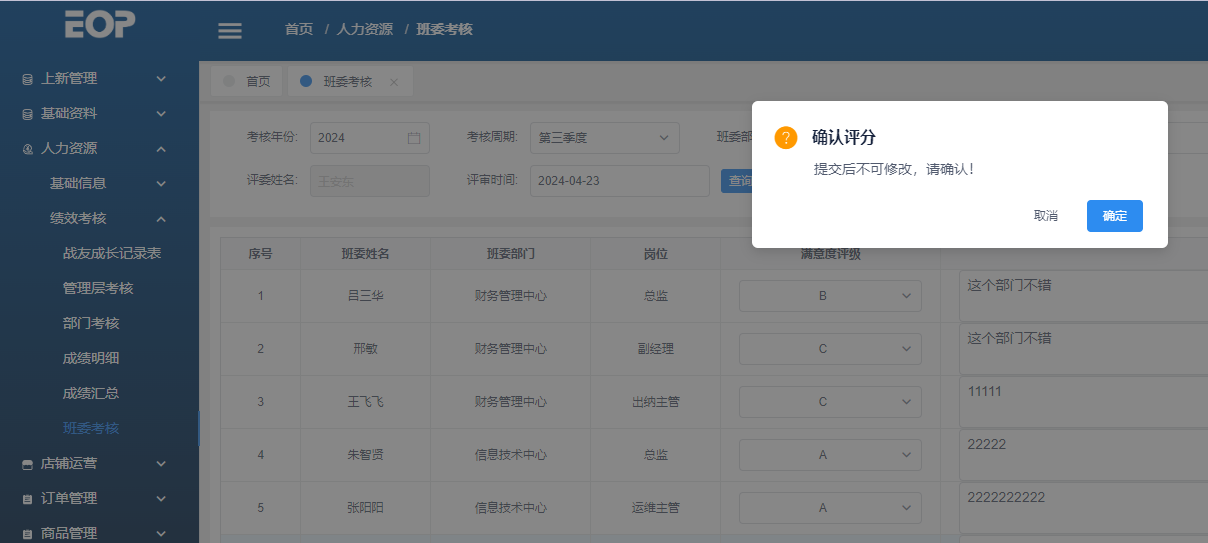Image resolution: width=1208 pixels, height=543 pixels.
Task: Click the EOP logo
Action: pos(99,25)
